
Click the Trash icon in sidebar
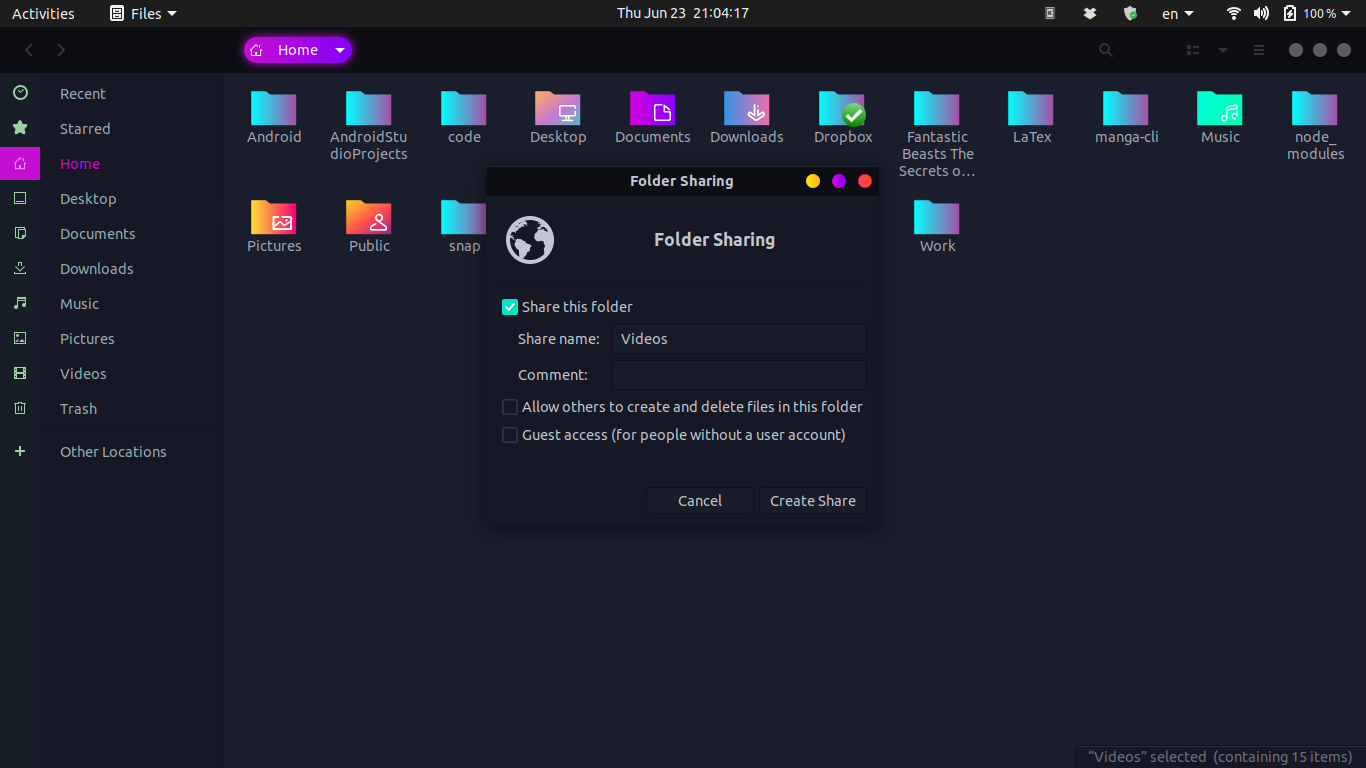pyautogui.click(x=20, y=408)
